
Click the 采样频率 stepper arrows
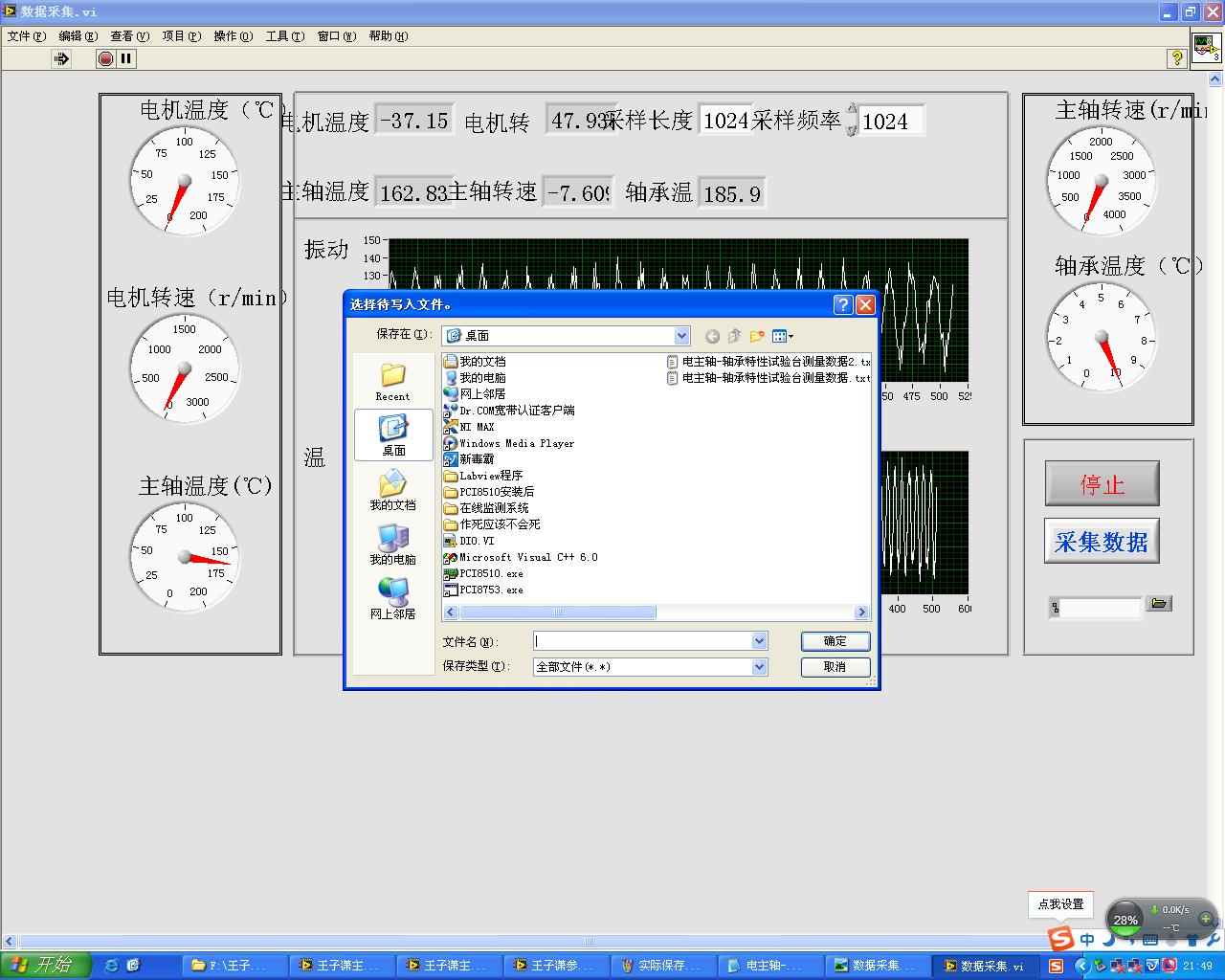[852, 121]
